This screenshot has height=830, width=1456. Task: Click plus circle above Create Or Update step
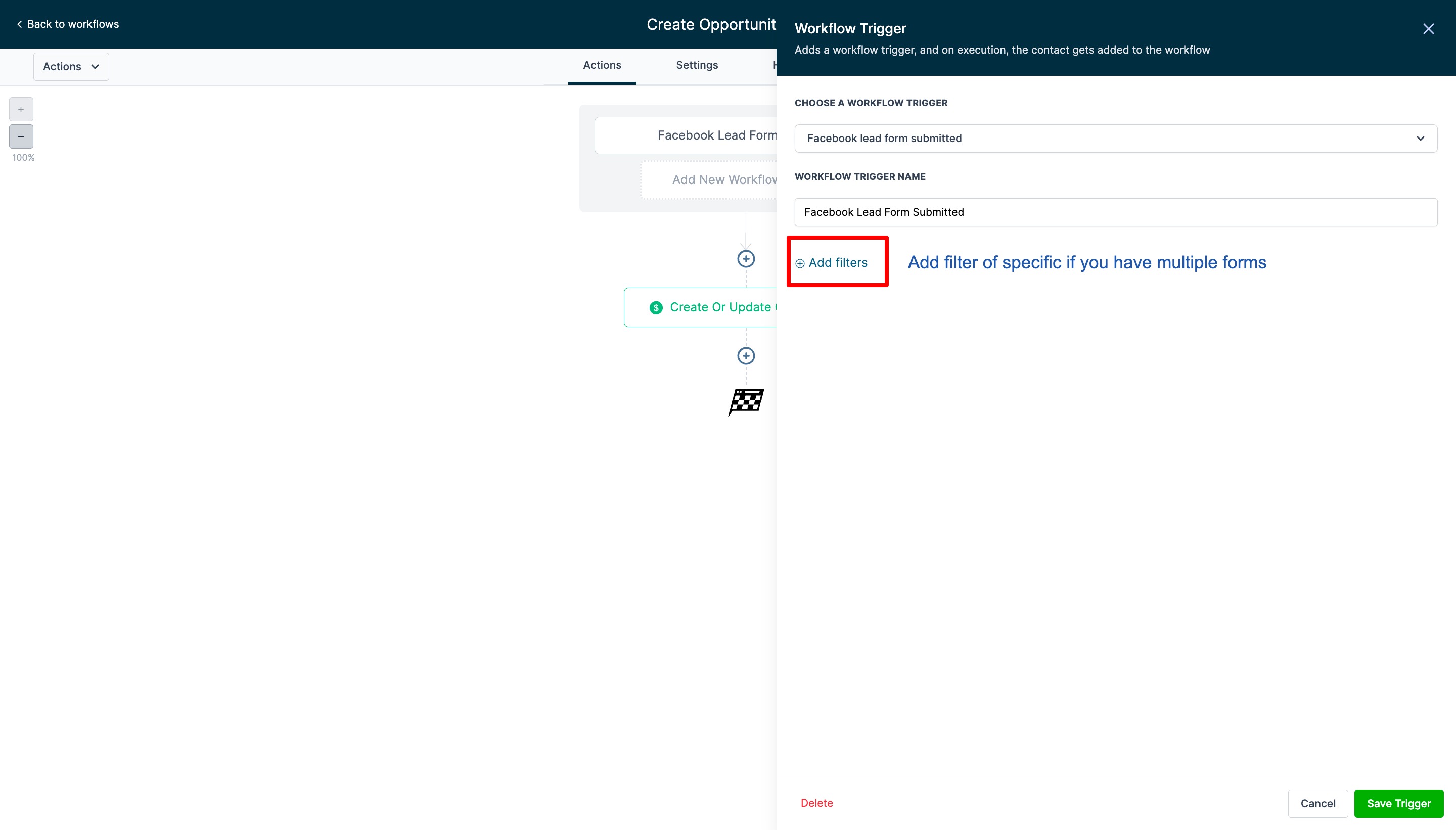(x=746, y=259)
